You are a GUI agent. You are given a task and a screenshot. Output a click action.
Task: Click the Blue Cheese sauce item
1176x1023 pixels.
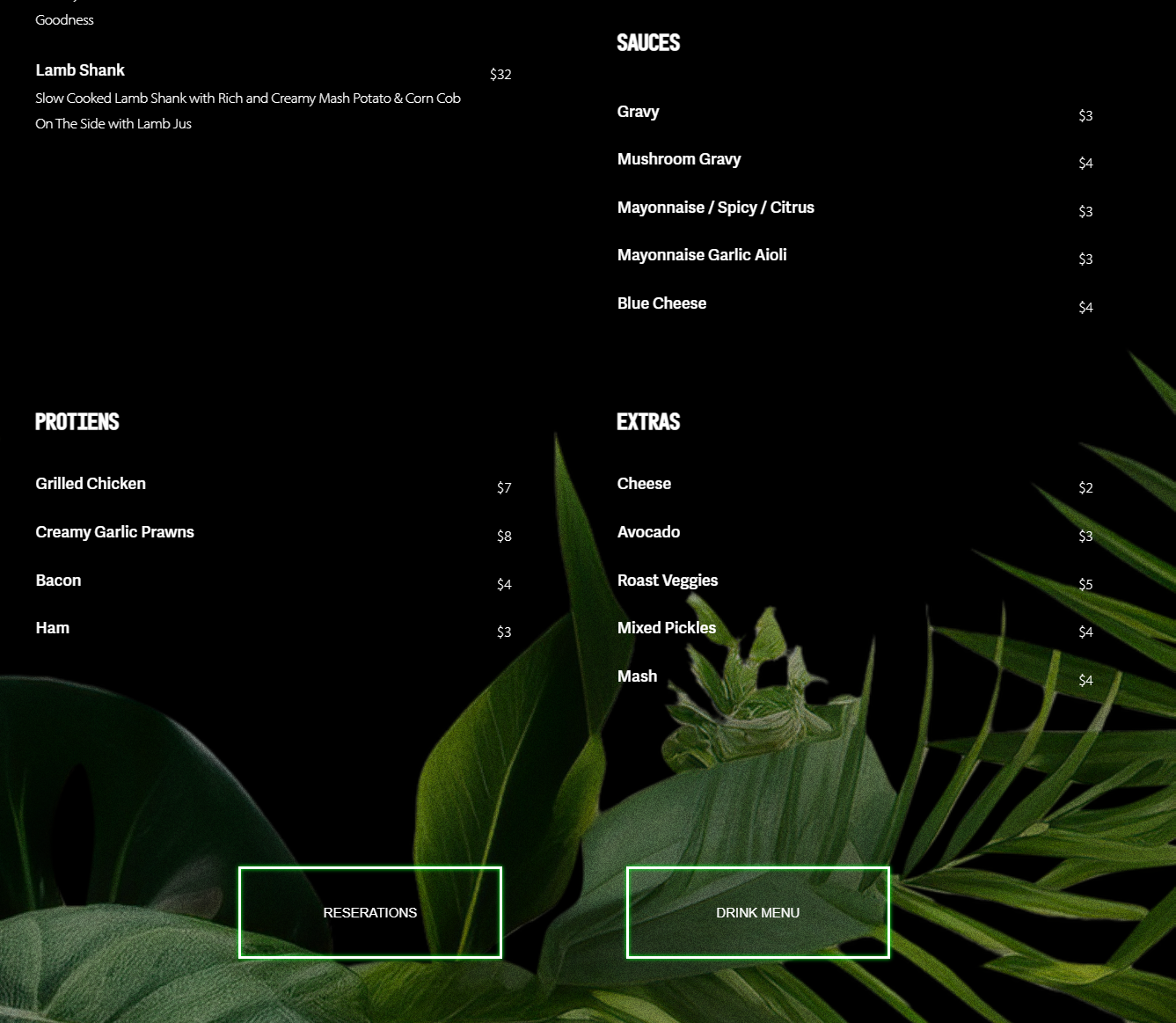(x=661, y=303)
